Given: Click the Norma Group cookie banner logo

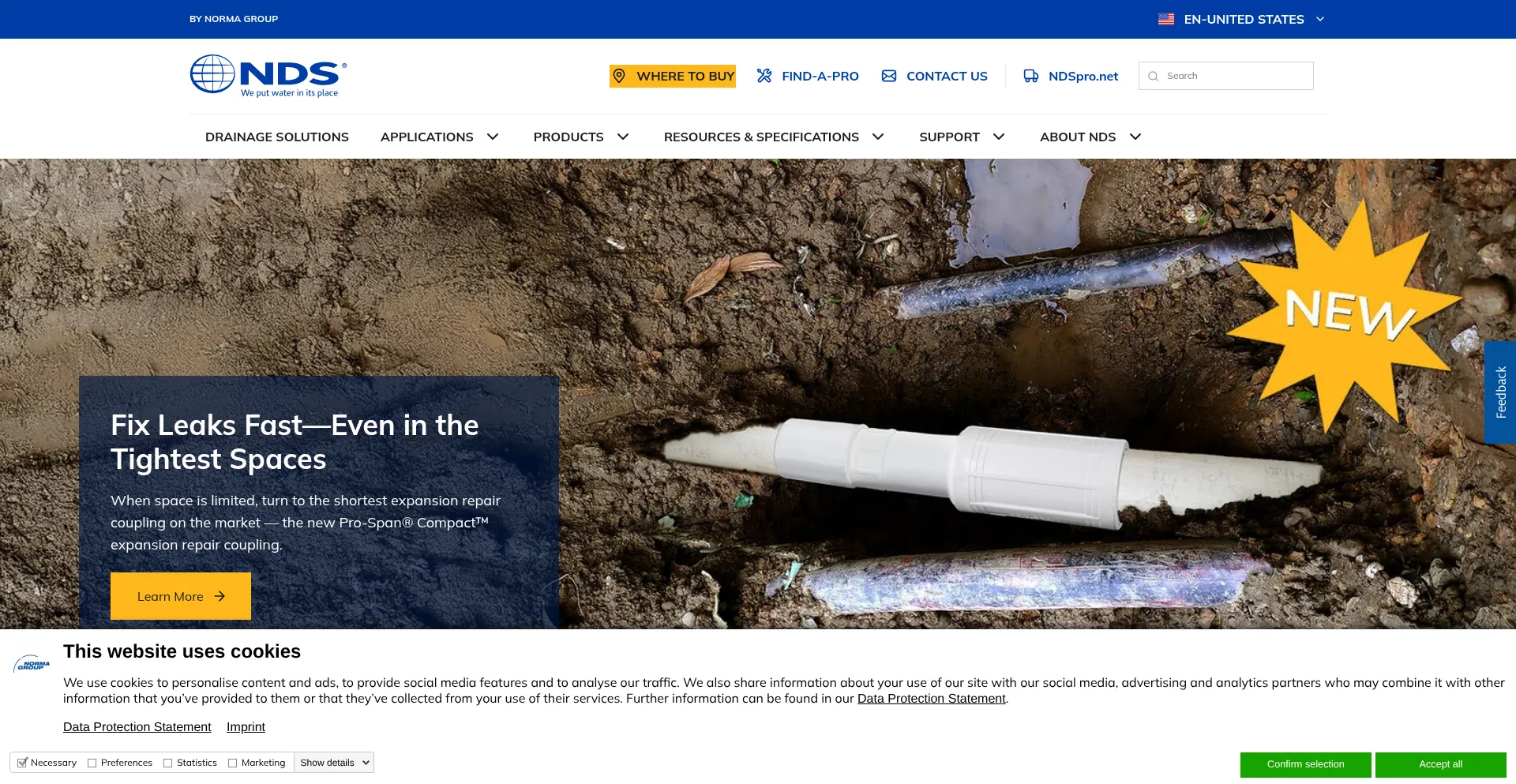Looking at the screenshot, I should pyautogui.click(x=32, y=665).
